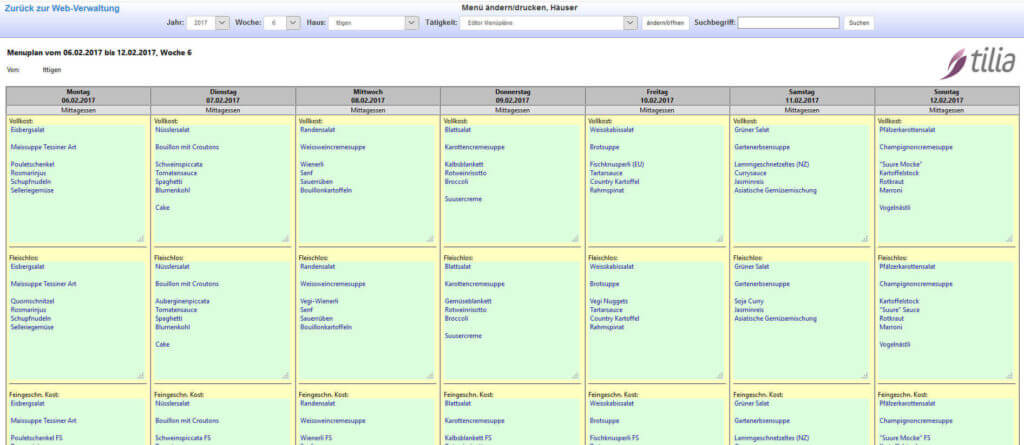This screenshot has height=445, width=1024.
Task: Click the ändern/öffnen button
Action: tap(665, 22)
